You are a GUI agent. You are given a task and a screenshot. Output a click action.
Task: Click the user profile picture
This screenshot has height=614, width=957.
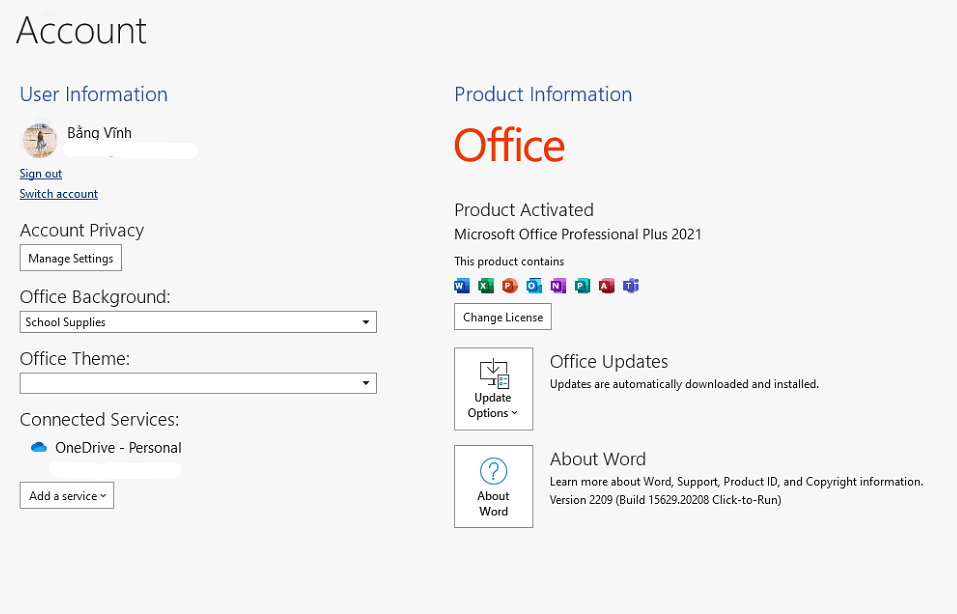tap(40, 140)
